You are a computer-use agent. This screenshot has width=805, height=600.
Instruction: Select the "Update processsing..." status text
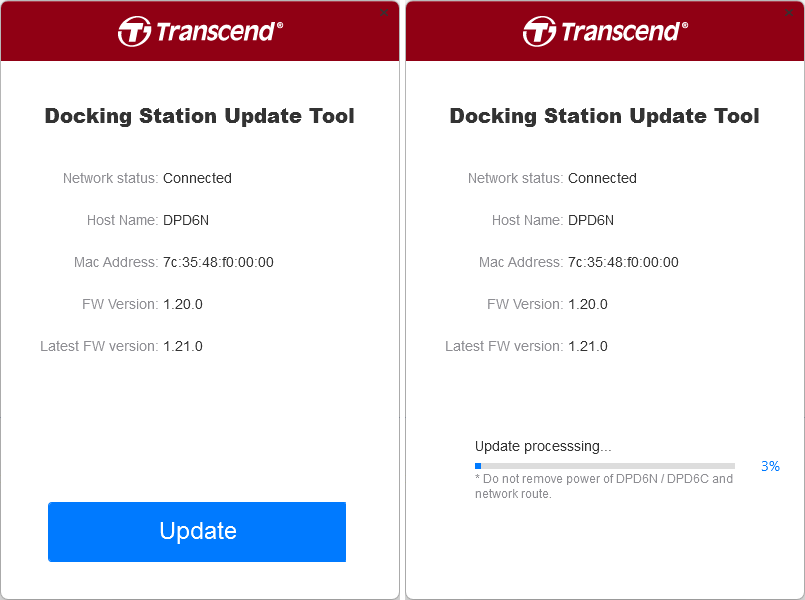point(543,446)
